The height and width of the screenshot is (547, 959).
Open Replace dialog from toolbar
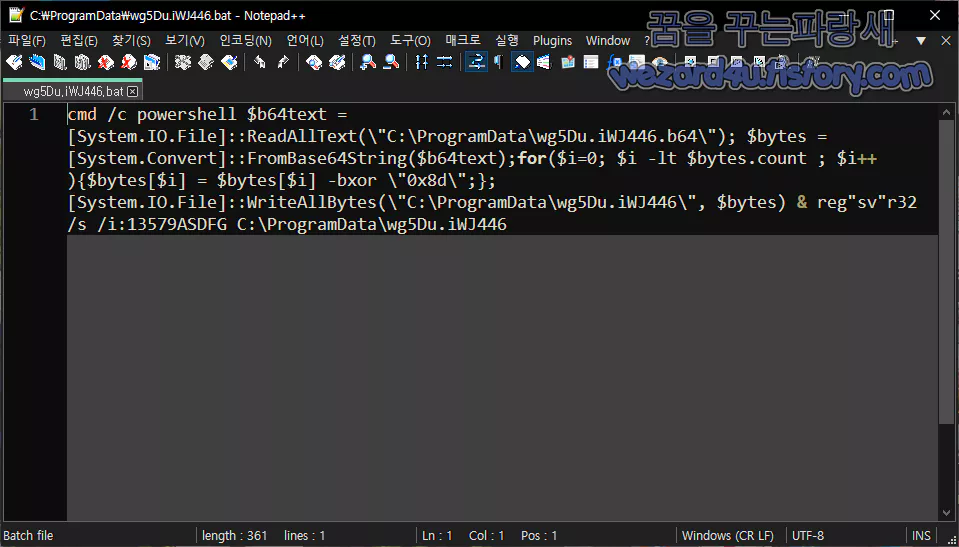337,62
